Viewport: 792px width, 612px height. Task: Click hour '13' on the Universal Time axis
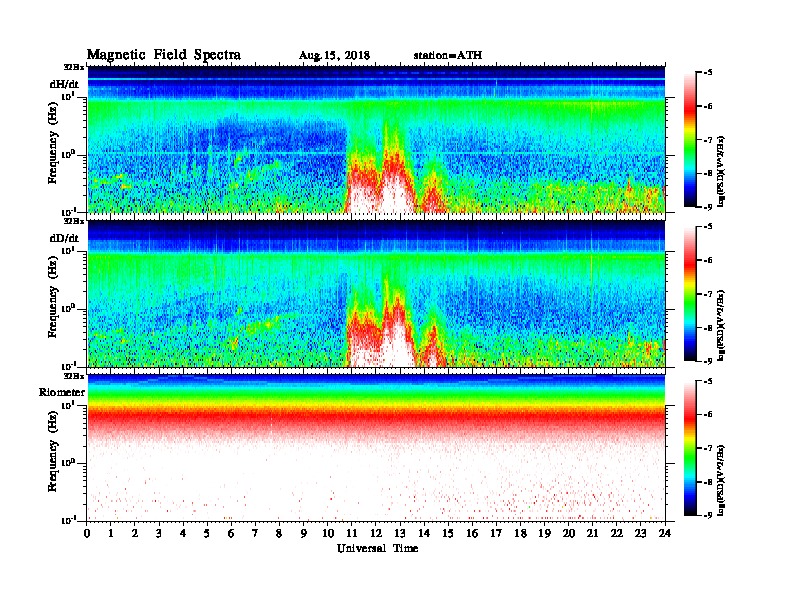click(400, 533)
